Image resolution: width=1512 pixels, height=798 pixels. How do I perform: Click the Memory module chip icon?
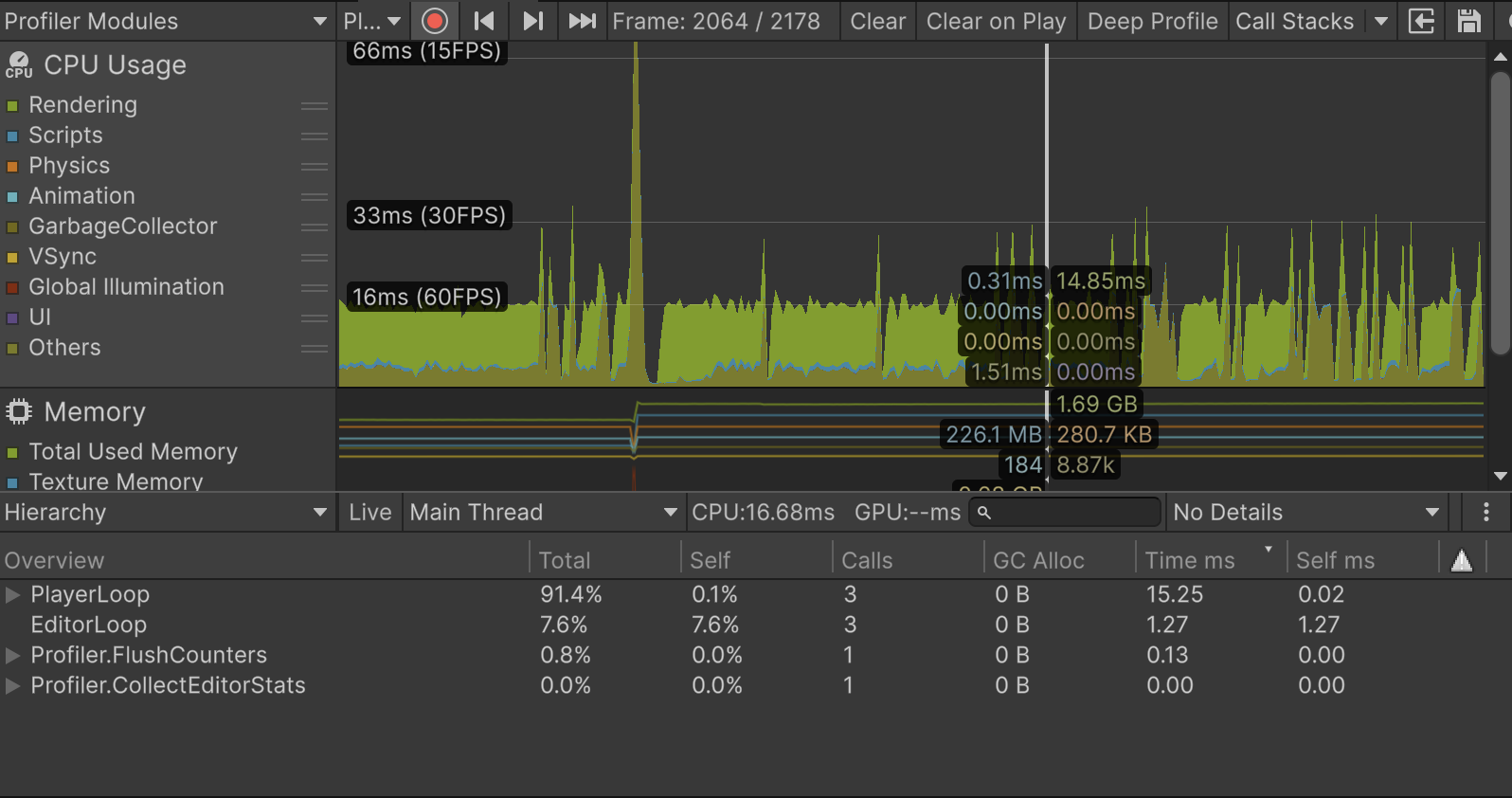point(19,412)
